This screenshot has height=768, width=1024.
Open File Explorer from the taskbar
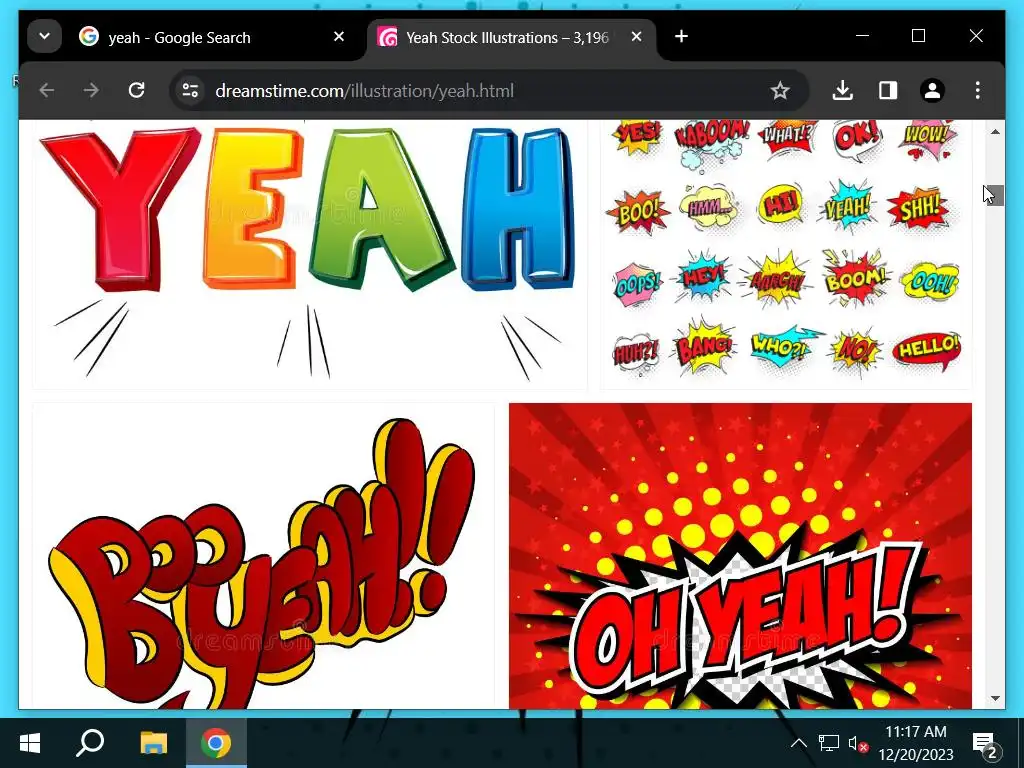click(153, 743)
